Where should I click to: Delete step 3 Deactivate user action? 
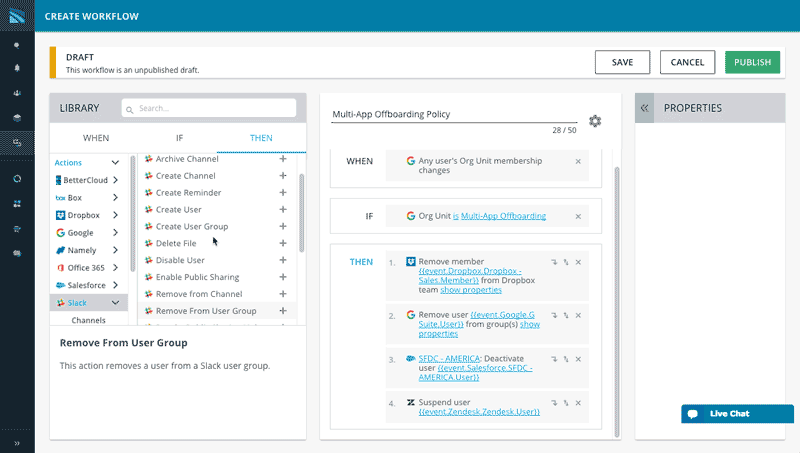point(578,359)
